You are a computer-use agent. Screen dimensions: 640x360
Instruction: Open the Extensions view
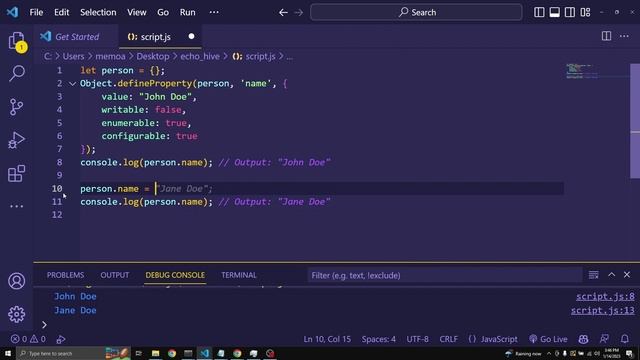click(x=17, y=173)
